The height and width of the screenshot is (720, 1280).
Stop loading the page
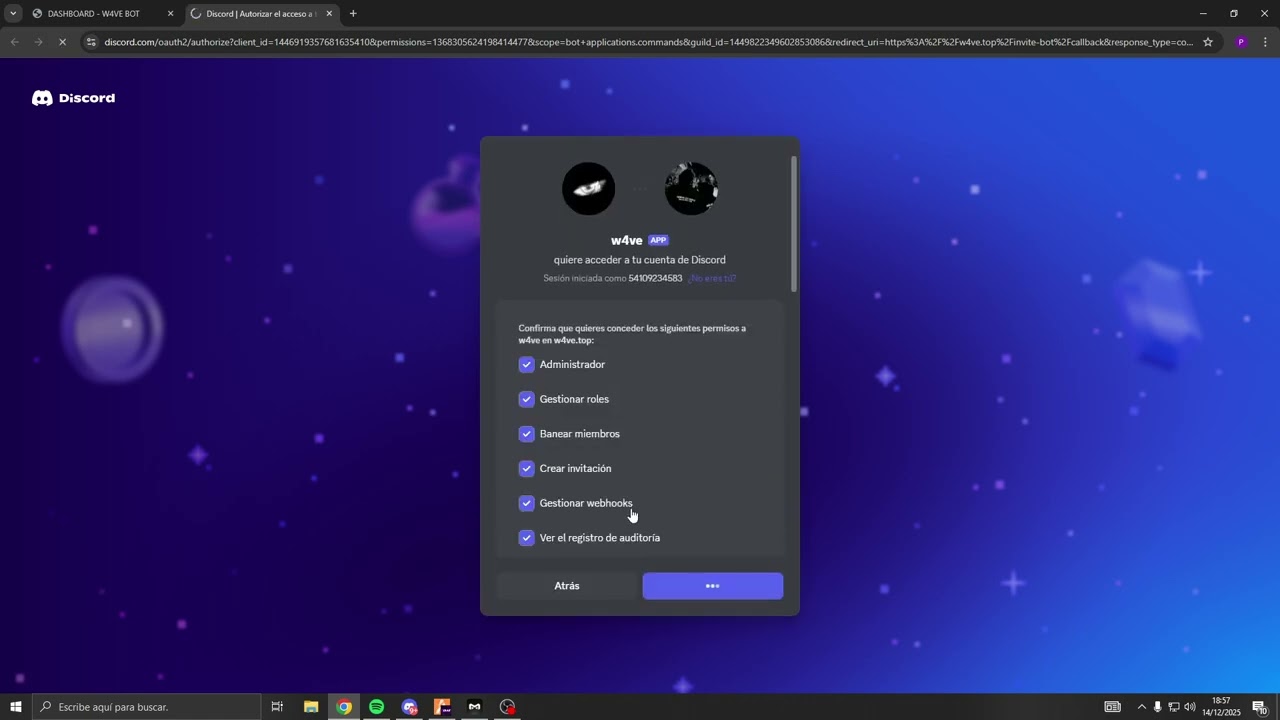[62, 42]
